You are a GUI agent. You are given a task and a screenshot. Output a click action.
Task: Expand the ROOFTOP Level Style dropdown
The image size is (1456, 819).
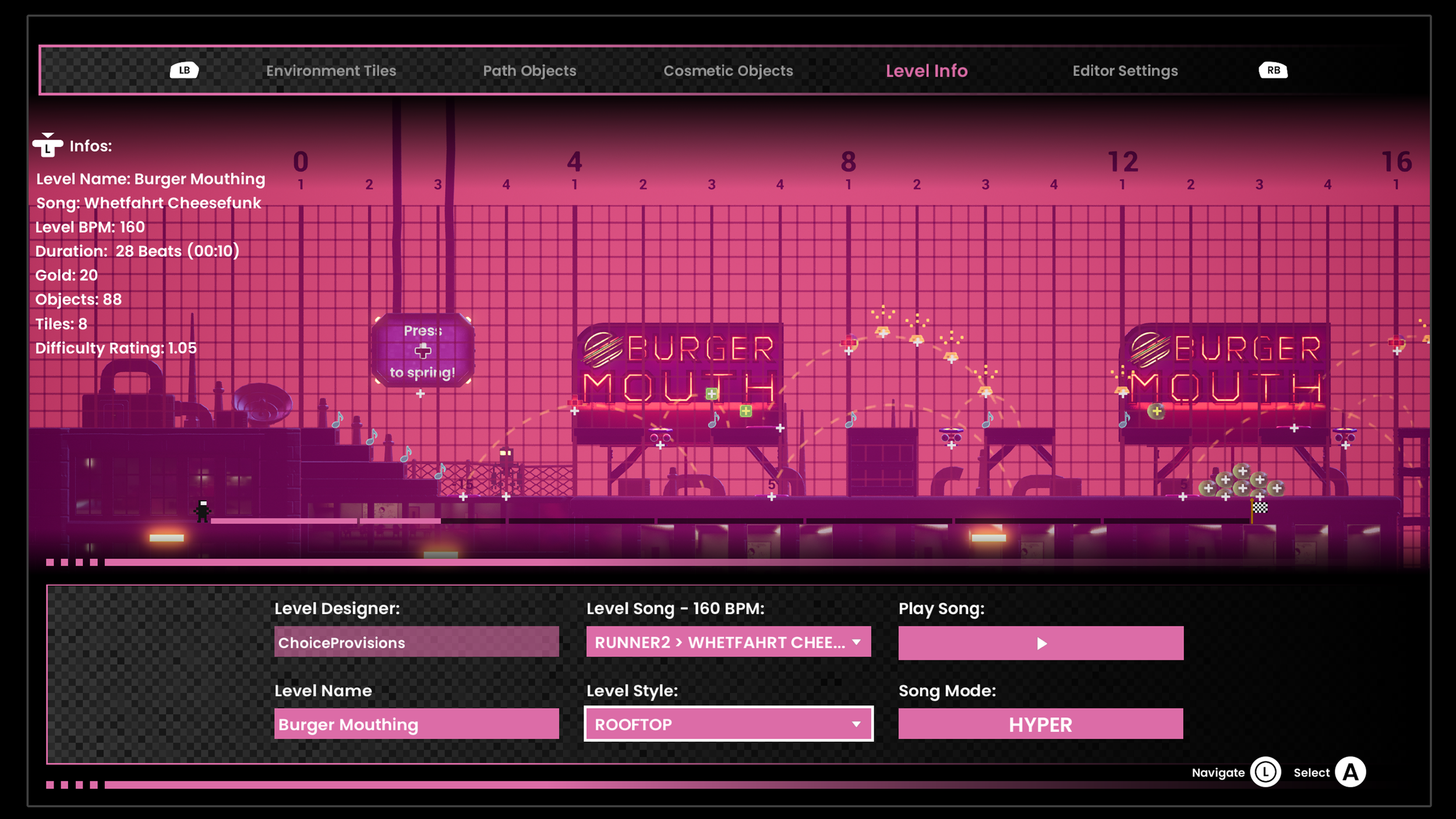pyautogui.click(x=728, y=724)
